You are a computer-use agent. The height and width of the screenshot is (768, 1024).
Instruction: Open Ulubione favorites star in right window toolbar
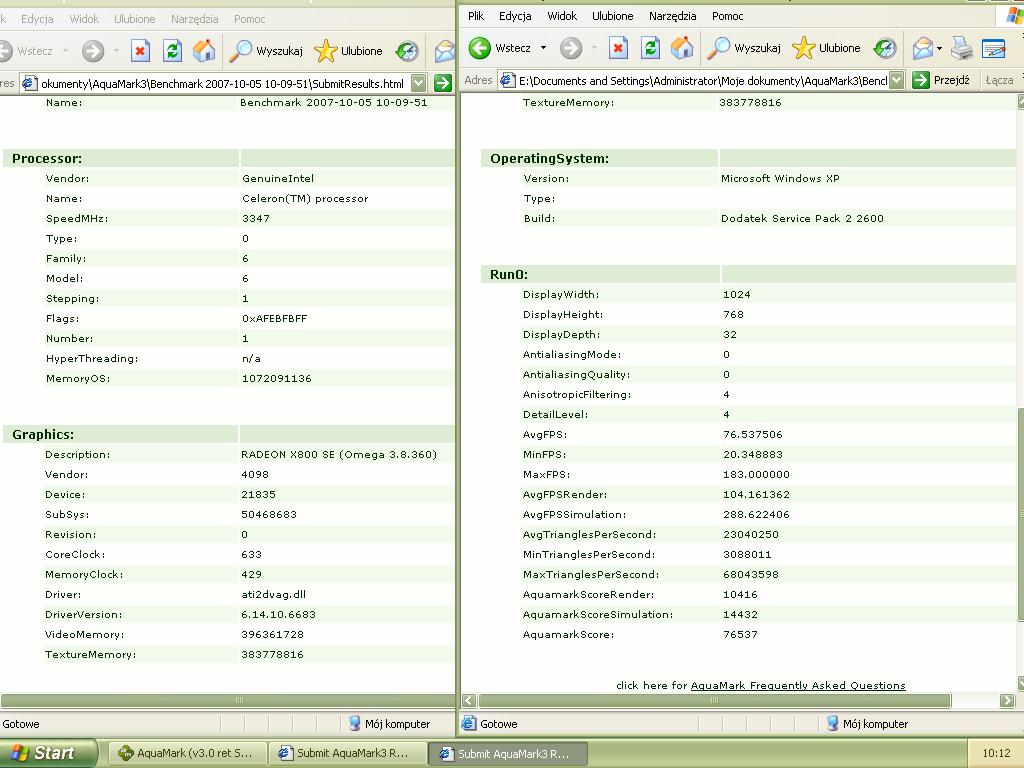(x=826, y=48)
